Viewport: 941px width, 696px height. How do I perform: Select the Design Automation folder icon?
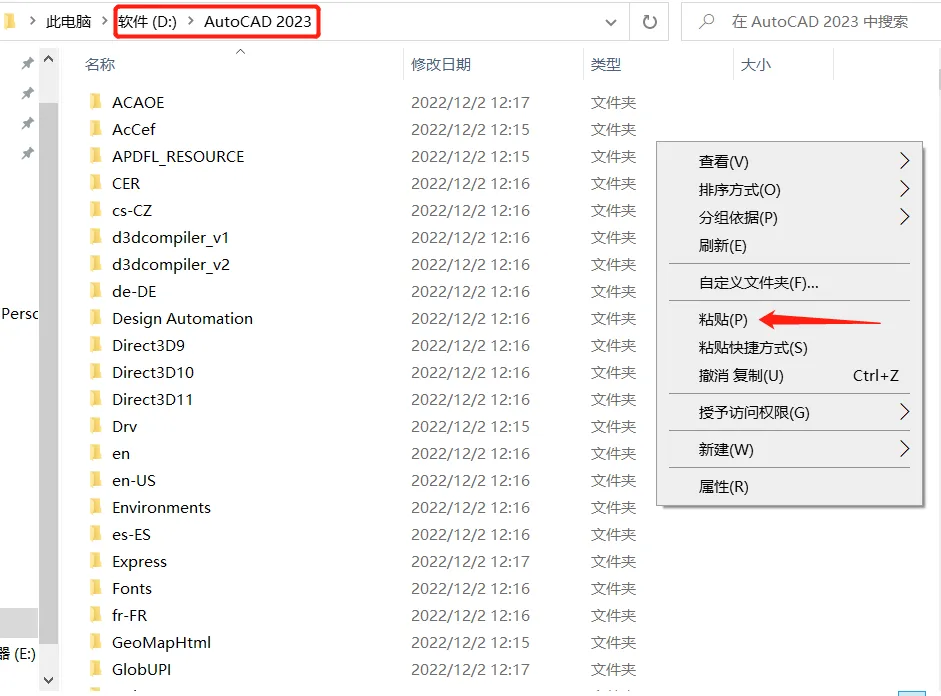click(95, 317)
